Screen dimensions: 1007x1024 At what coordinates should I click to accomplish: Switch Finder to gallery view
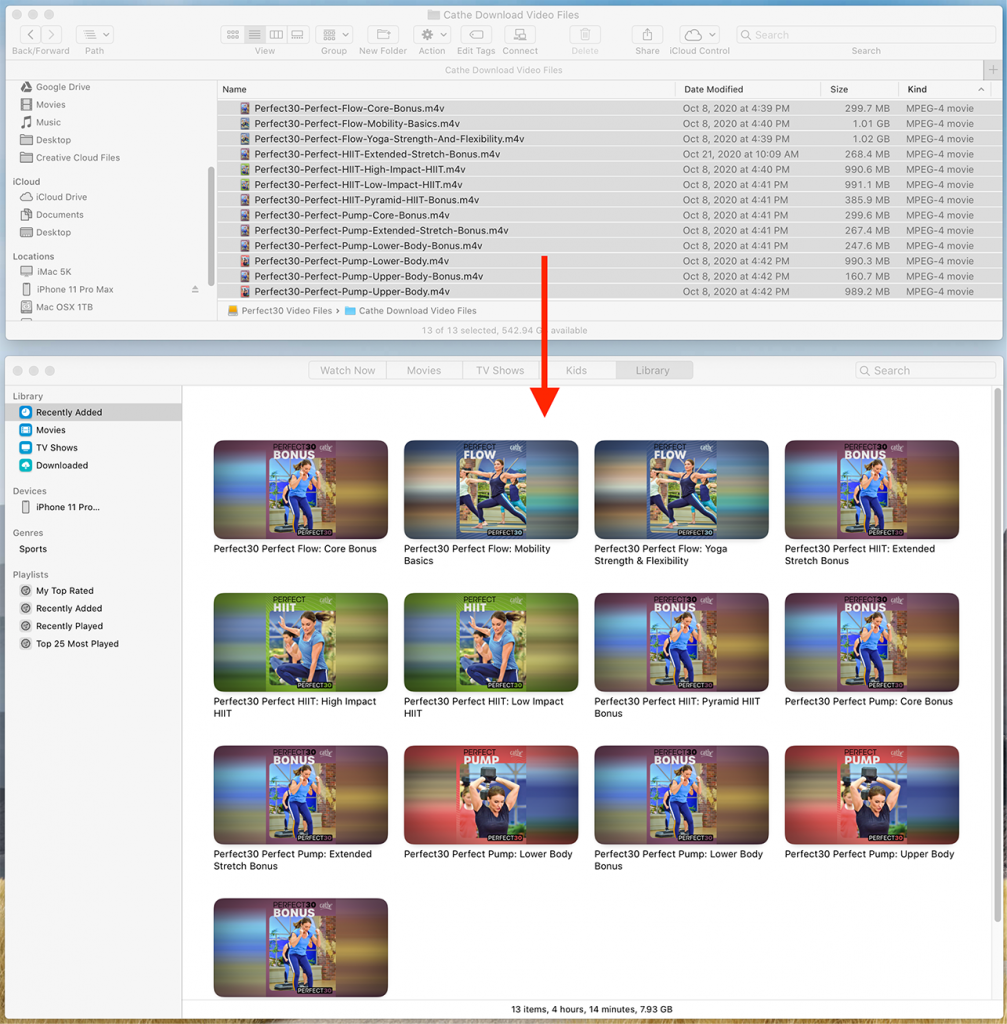(x=298, y=34)
